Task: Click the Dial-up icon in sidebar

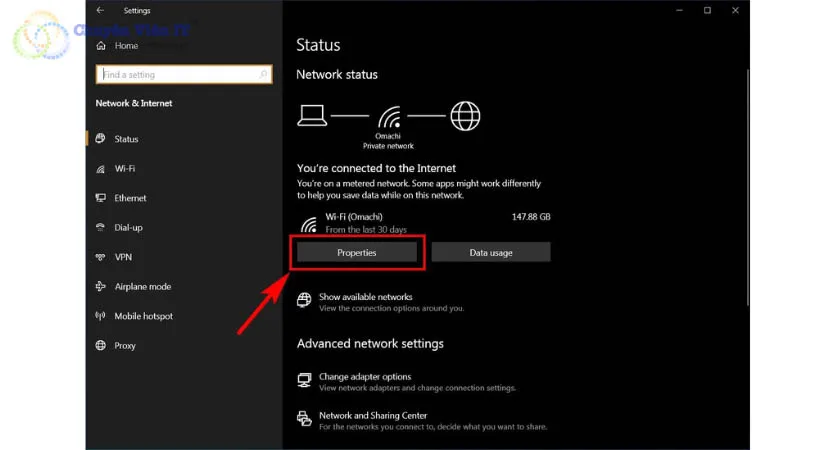Action: (100, 228)
